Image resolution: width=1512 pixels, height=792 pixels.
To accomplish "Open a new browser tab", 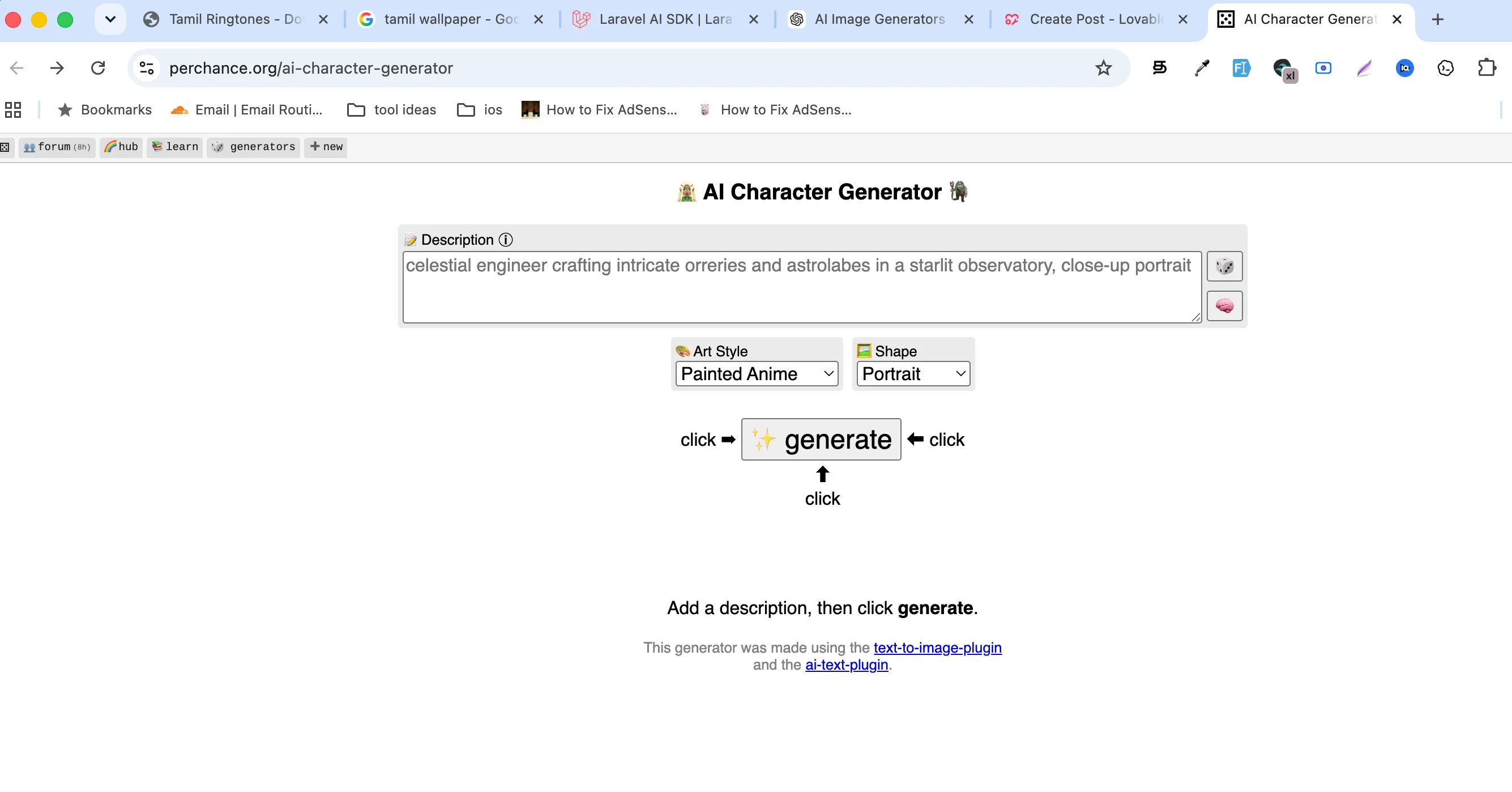I will 1437,19.
